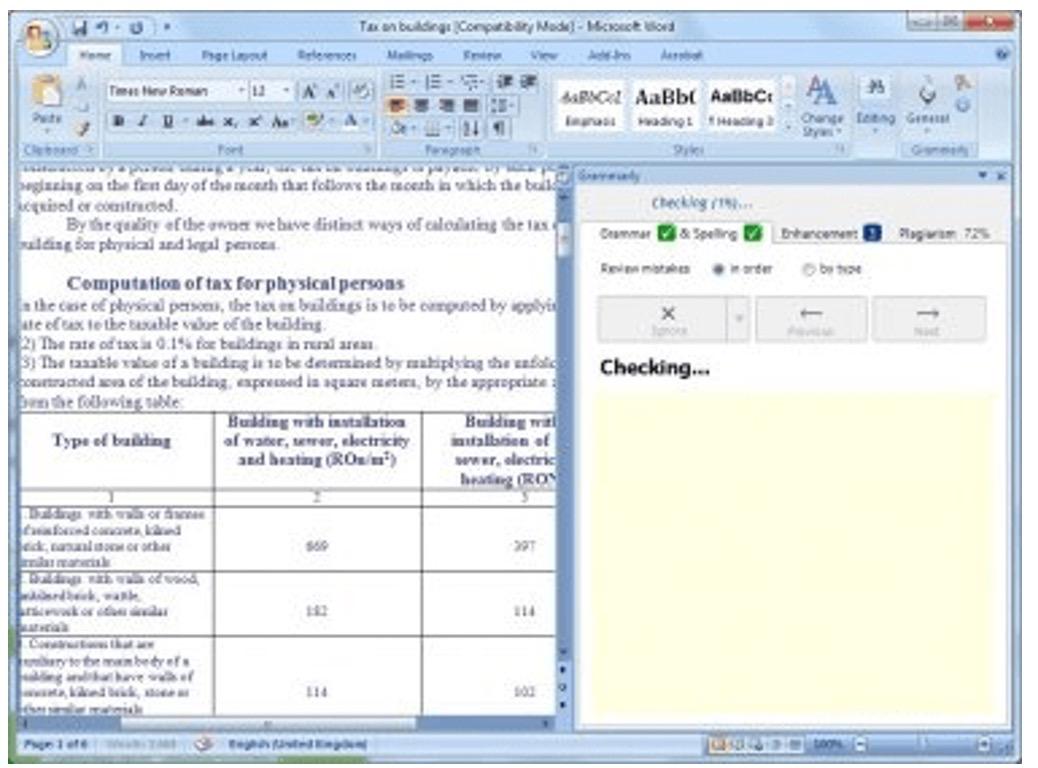The height and width of the screenshot is (768, 1038).
Task: Increase paragraph indent
Action: pos(529,81)
